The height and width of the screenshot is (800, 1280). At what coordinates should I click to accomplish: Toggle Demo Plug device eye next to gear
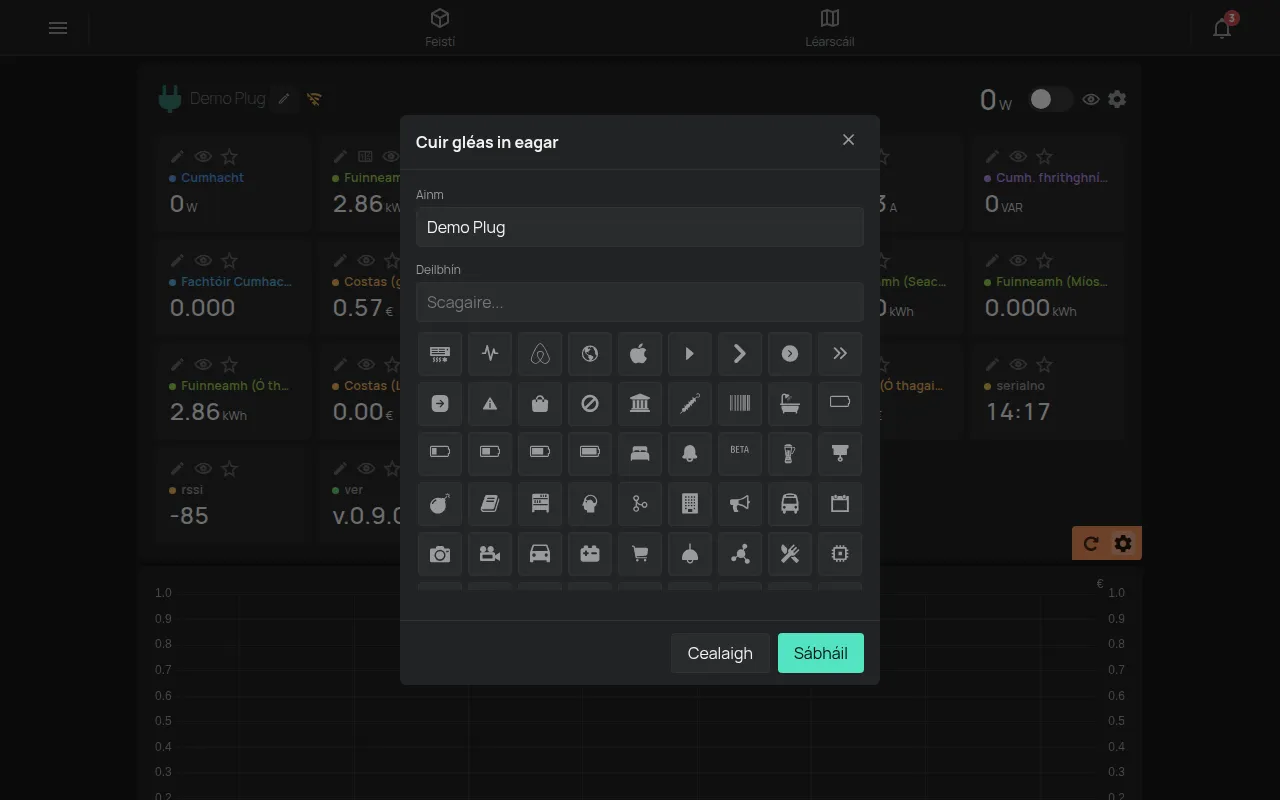pos(1091,99)
